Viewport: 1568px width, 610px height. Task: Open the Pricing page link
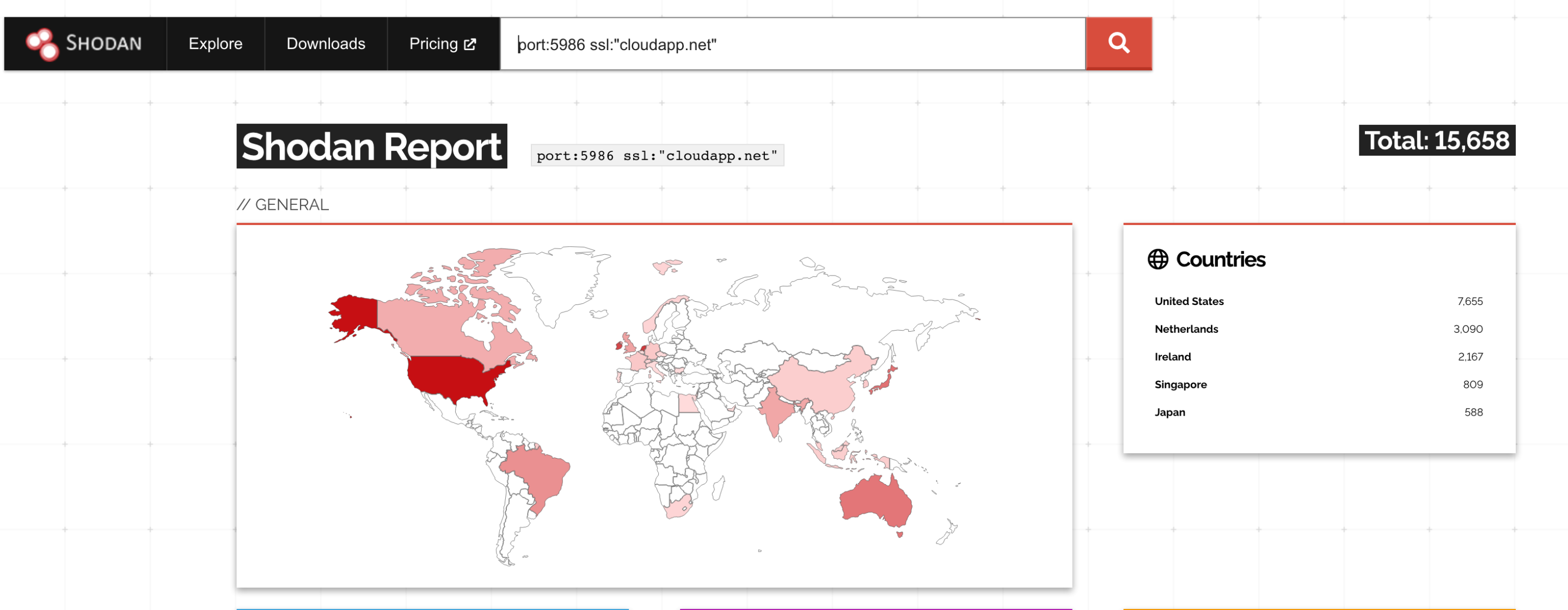(443, 44)
